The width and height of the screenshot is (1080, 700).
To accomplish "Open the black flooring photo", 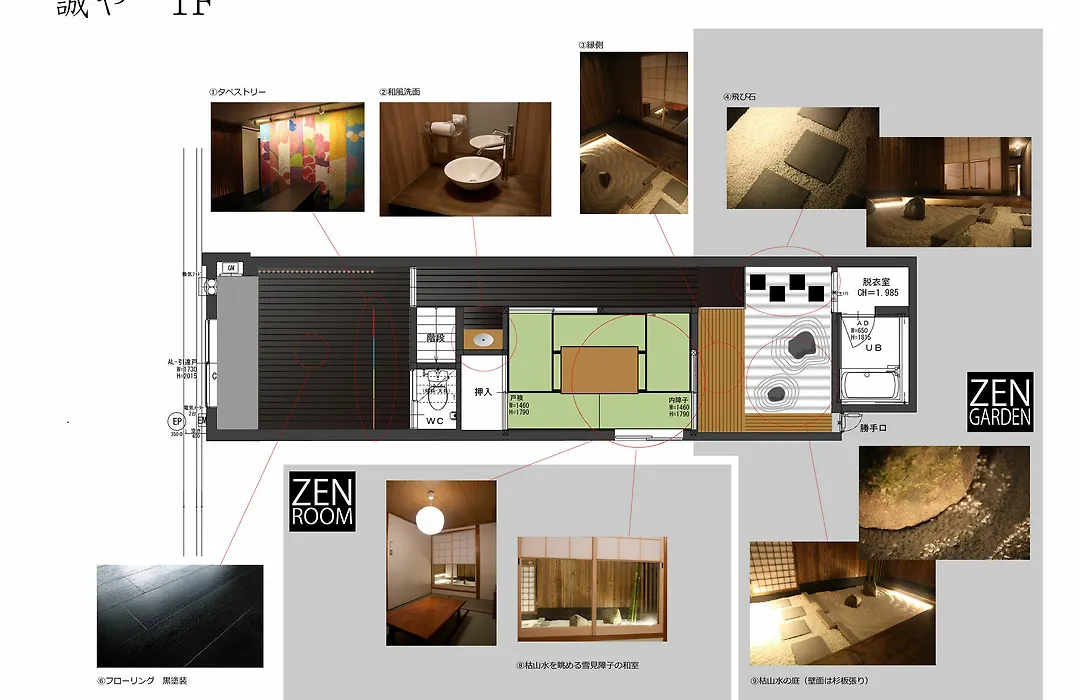I will pyautogui.click(x=180, y=616).
